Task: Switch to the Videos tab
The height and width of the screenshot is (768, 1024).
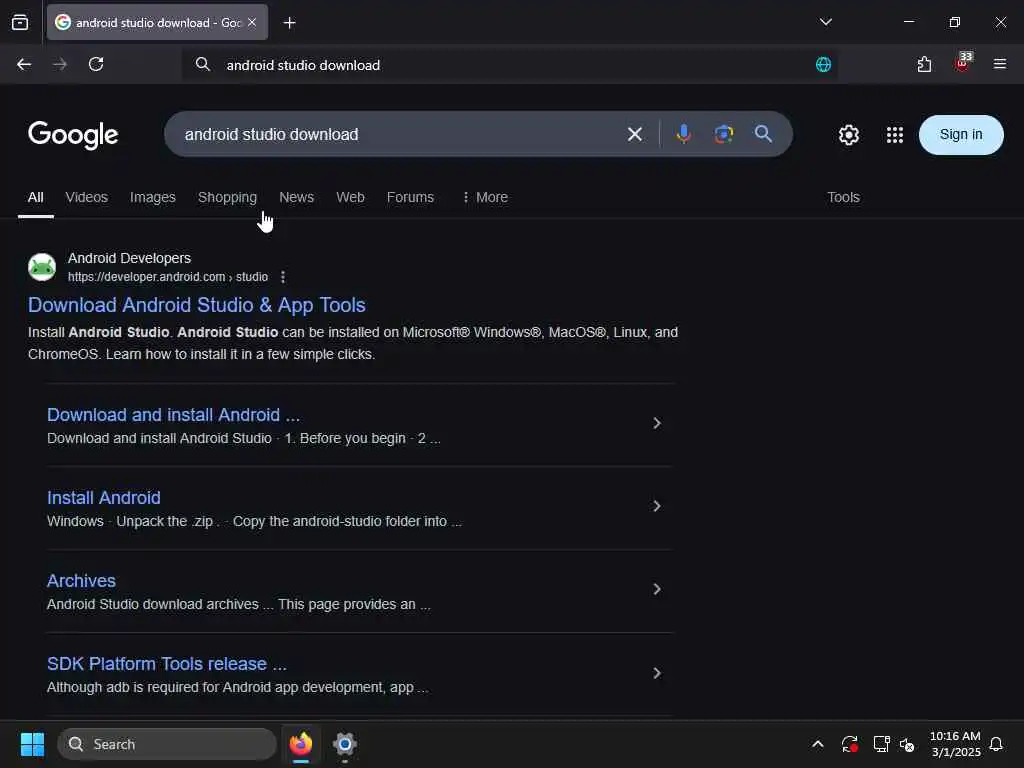Action: tap(86, 197)
